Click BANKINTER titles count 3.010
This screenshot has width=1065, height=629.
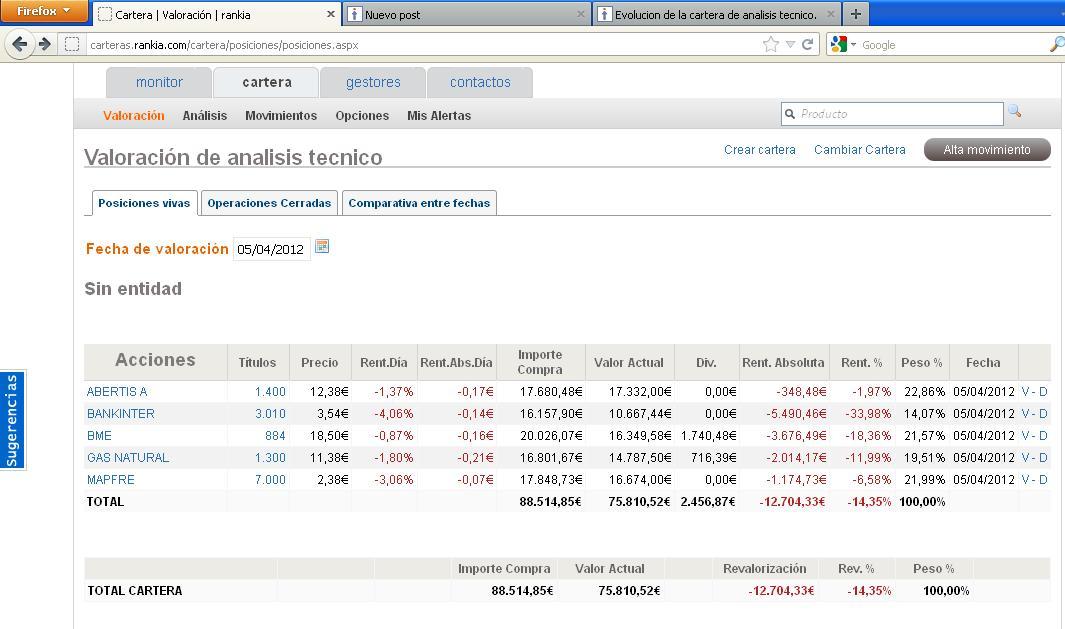(270, 414)
